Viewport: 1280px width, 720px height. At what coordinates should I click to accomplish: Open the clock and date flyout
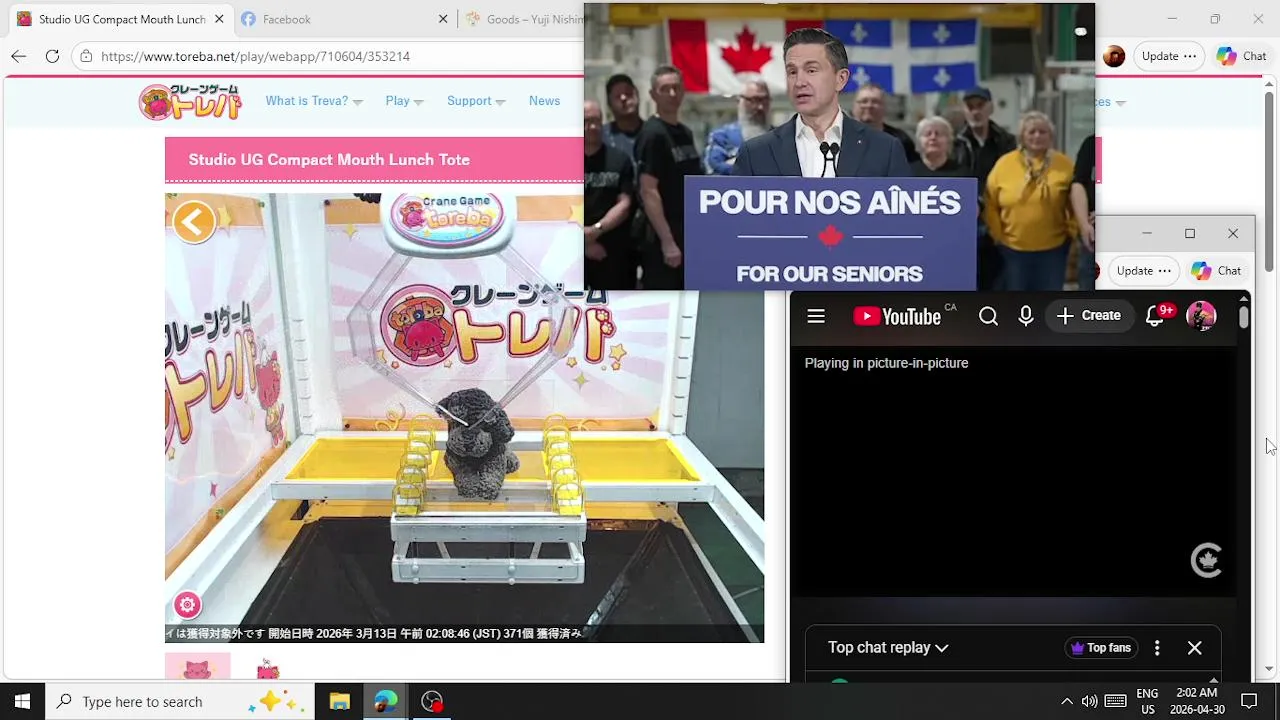click(x=1197, y=701)
